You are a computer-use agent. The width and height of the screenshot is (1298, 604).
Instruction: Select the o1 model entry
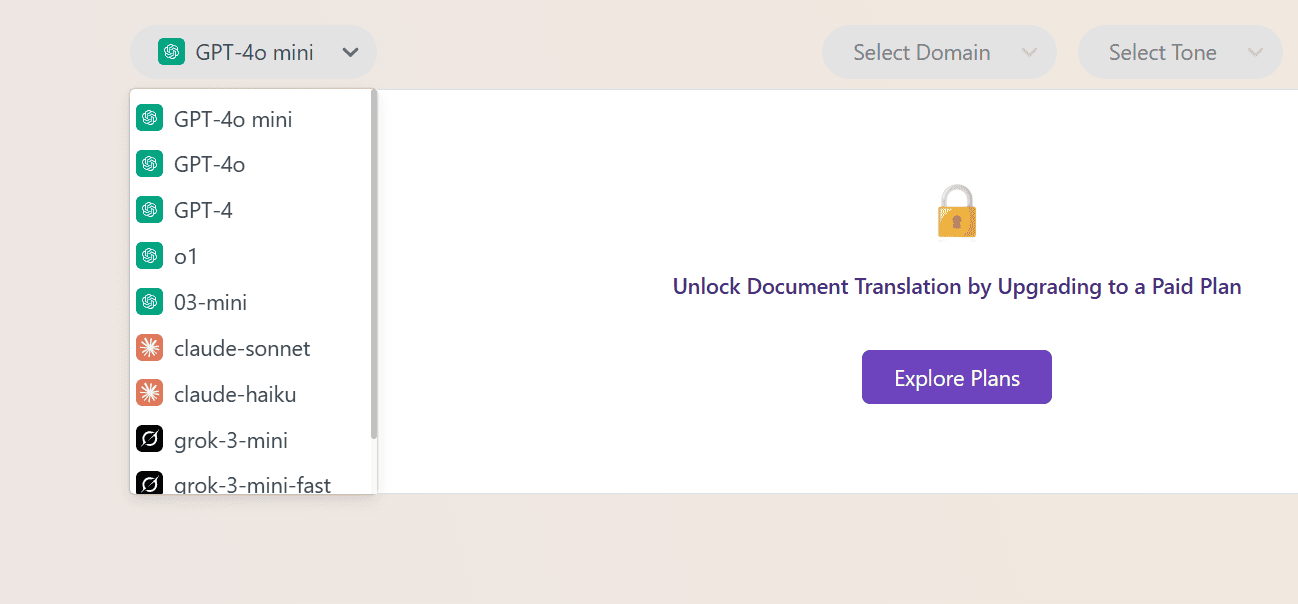pyautogui.click(x=186, y=256)
